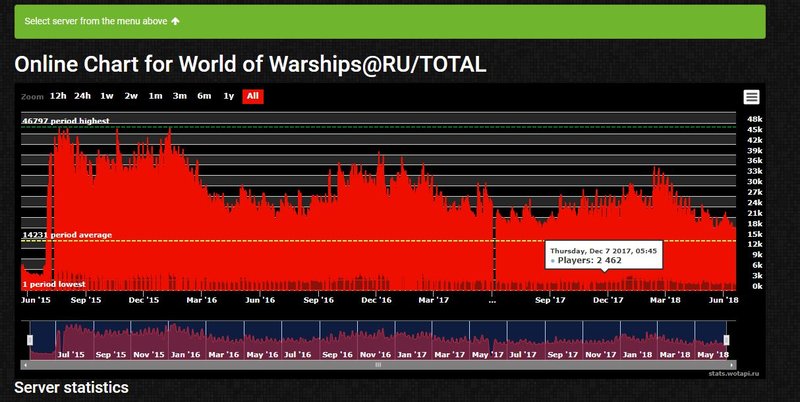Screen dimensions: 800x402
Task: Grab the right navigator range handle
Action: click(x=727, y=340)
